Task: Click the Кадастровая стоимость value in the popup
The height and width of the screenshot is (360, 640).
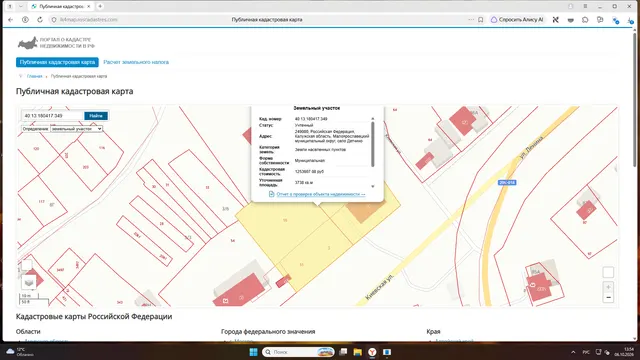Action: (x=309, y=171)
